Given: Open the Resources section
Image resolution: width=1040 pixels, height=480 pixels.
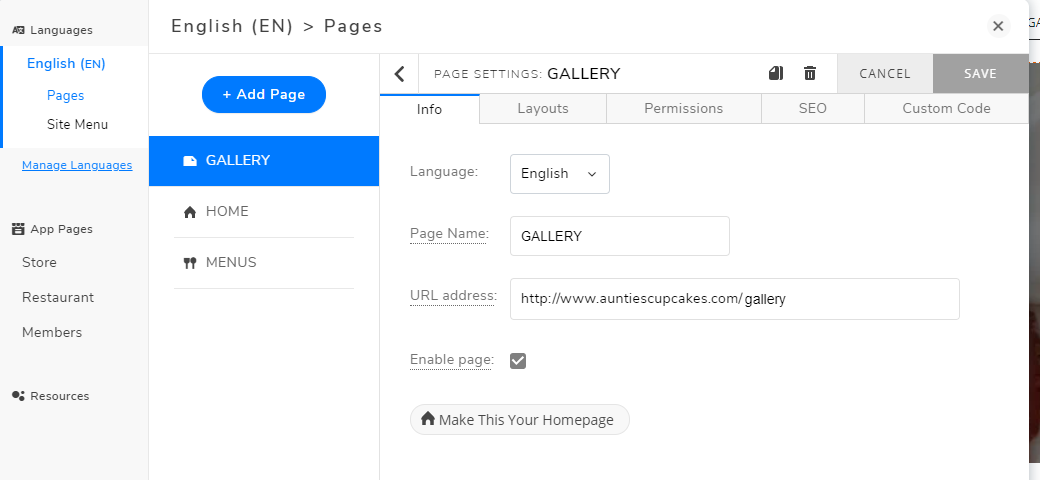Looking at the screenshot, I should [x=58, y=396].
